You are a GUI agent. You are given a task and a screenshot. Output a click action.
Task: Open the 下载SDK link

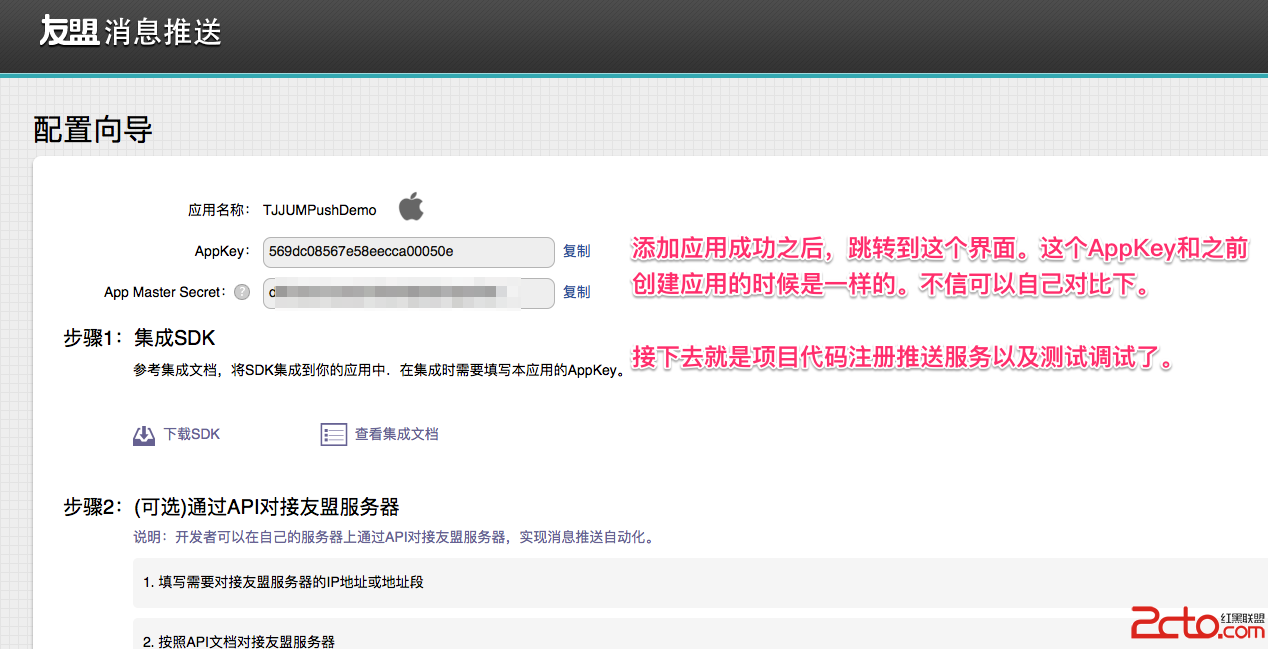(191, 434)
